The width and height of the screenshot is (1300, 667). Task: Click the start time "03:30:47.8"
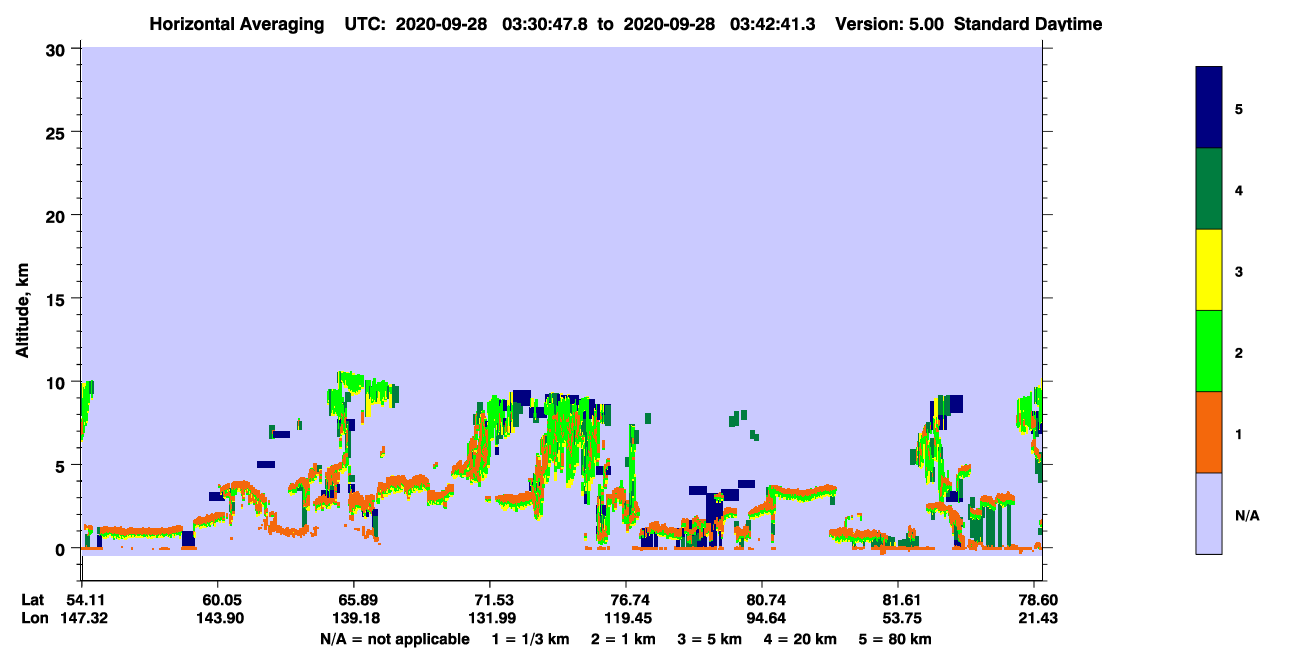(x=546, y=24)
